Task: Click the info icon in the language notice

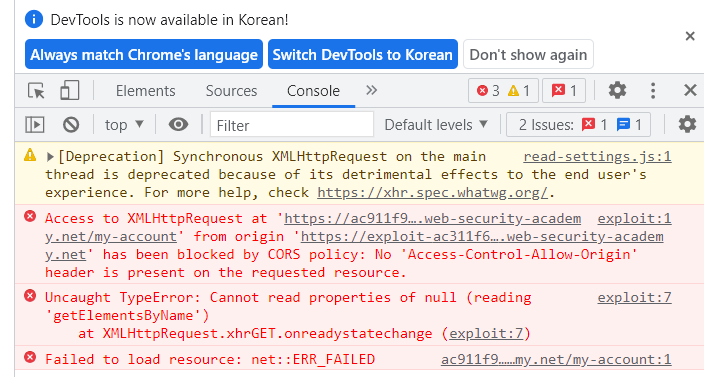Action: tap(34, 19)
